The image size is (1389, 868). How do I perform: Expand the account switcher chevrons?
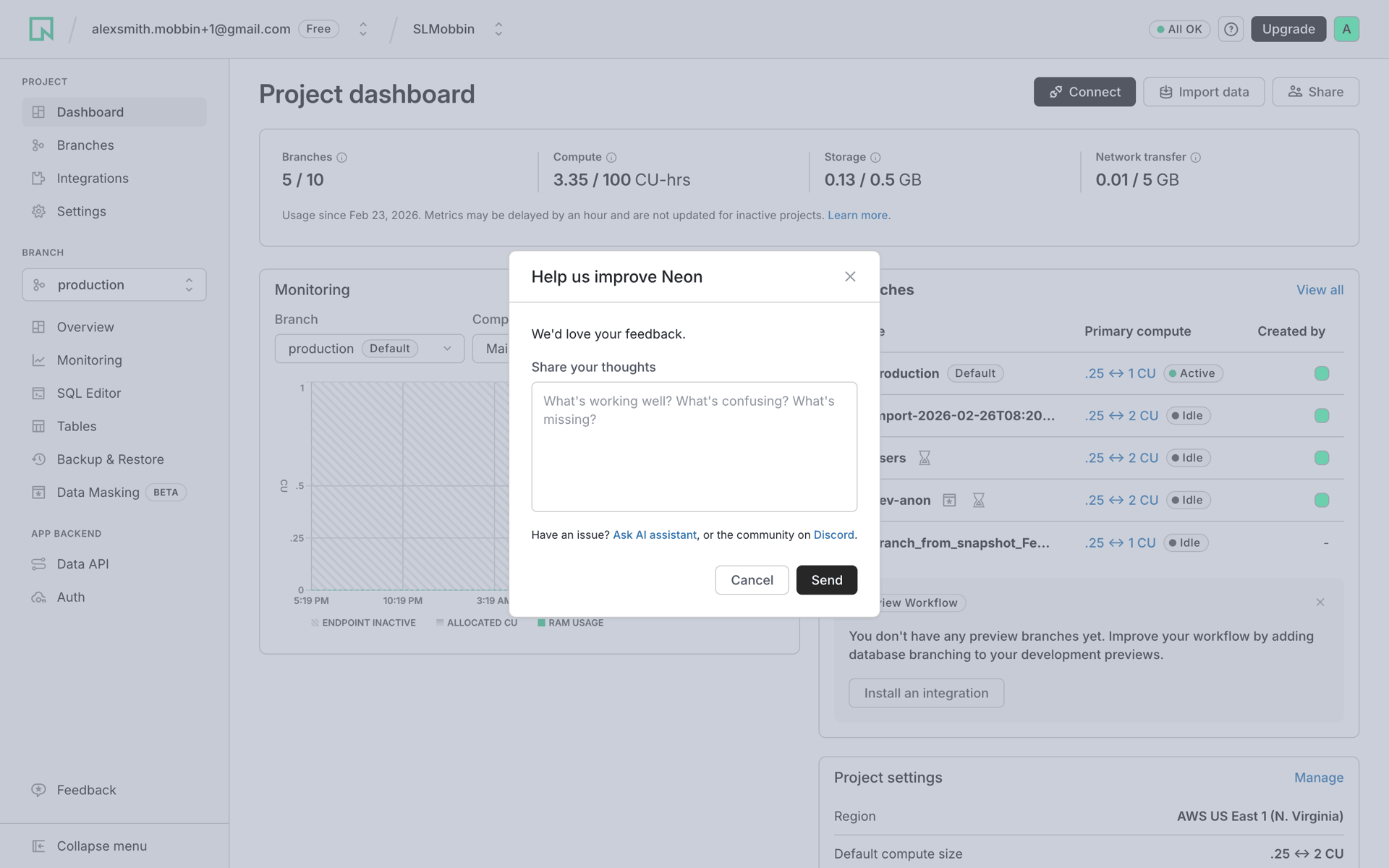click(363, 29)
